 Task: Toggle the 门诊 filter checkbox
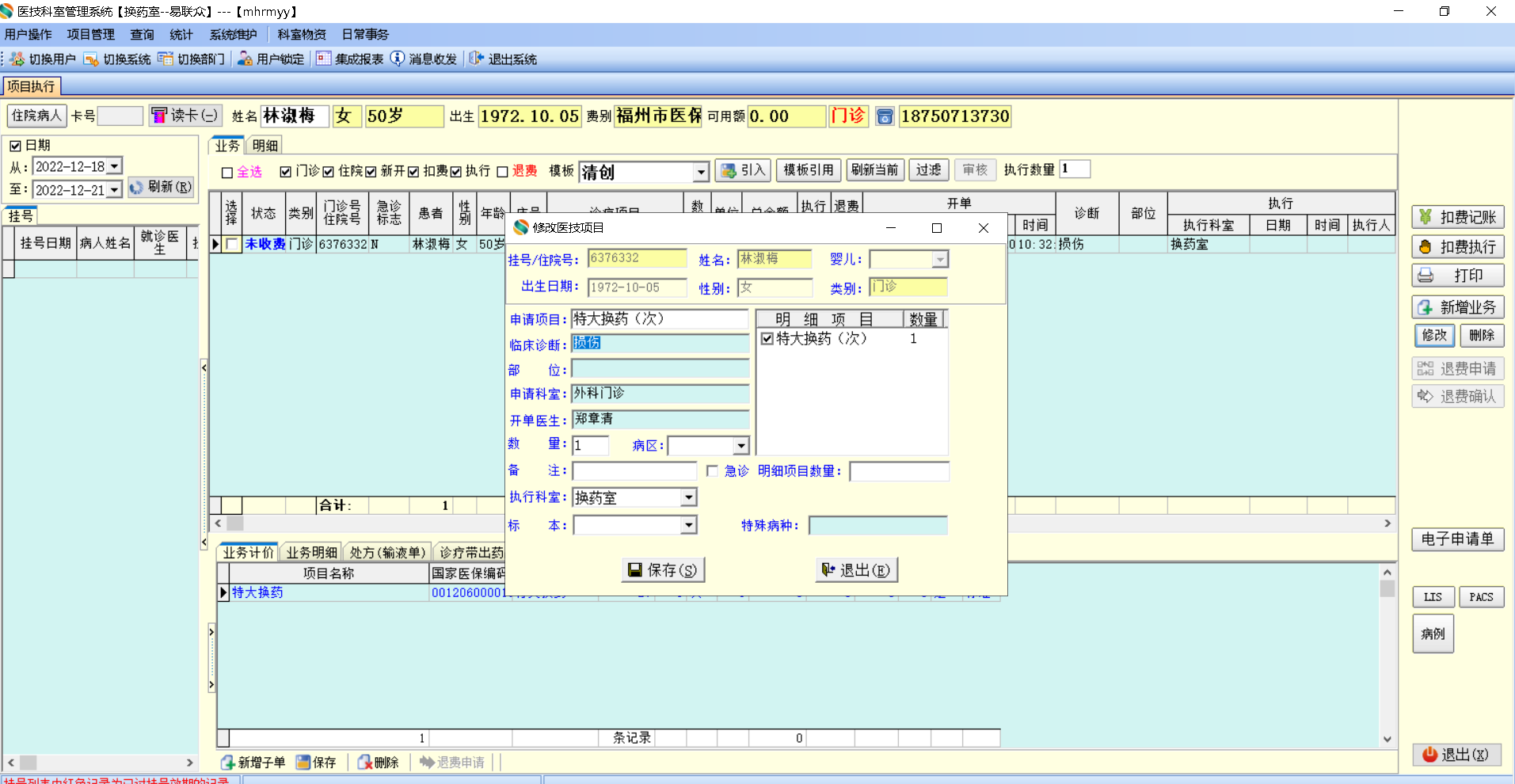(x=286, y=172)
